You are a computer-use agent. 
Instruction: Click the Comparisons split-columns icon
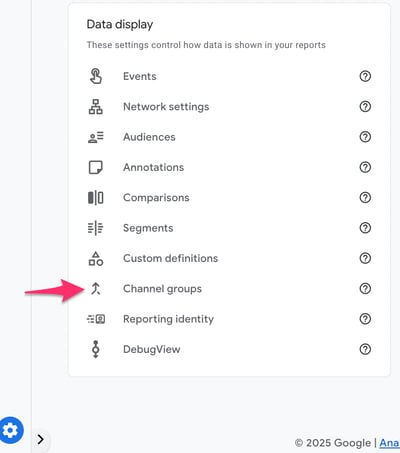click(x=96, y=198)
